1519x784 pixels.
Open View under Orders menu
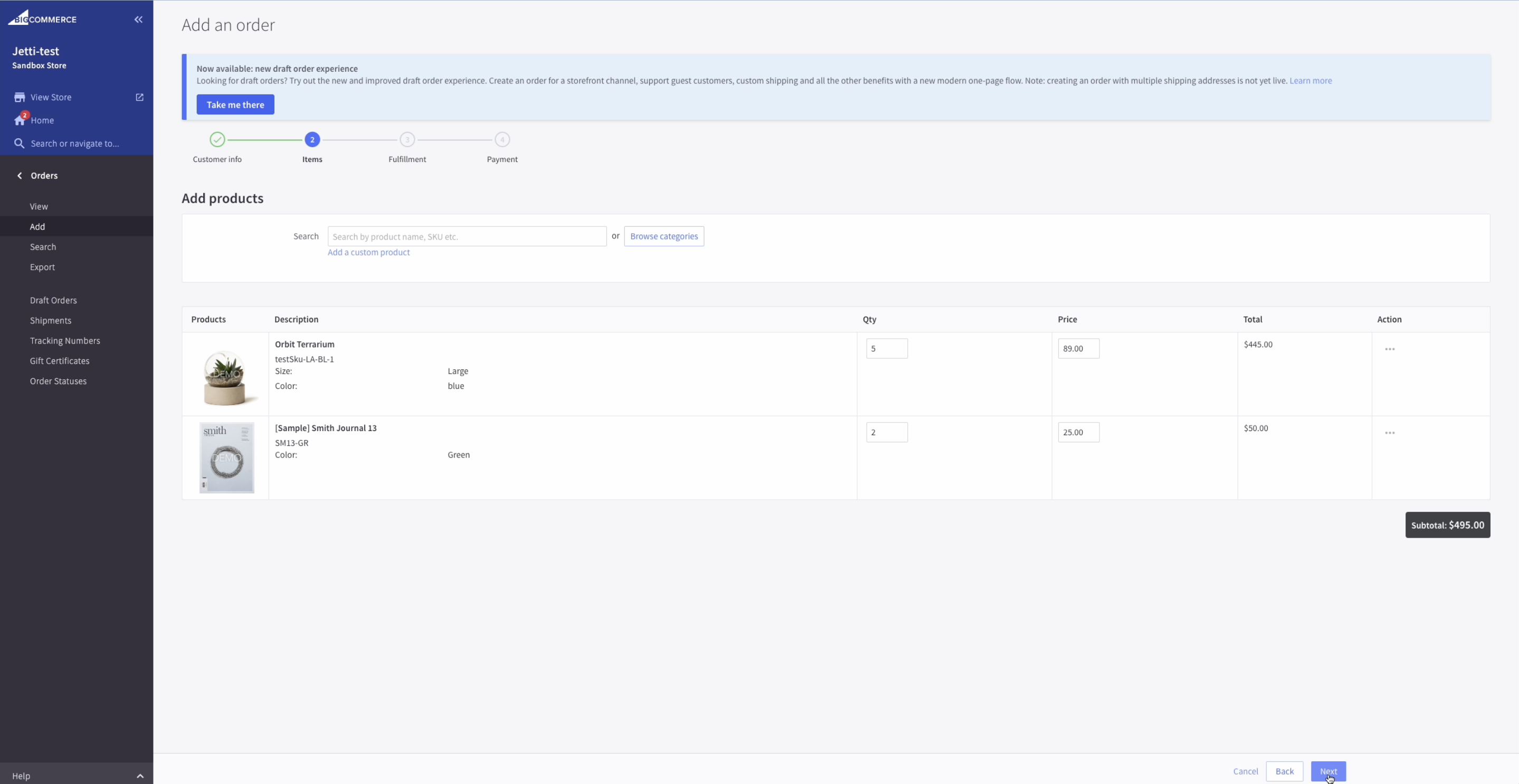point(39,206)
